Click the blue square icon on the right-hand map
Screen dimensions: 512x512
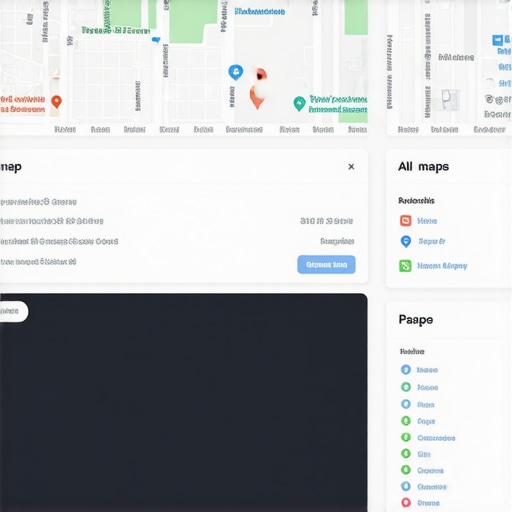pos(498,40)
